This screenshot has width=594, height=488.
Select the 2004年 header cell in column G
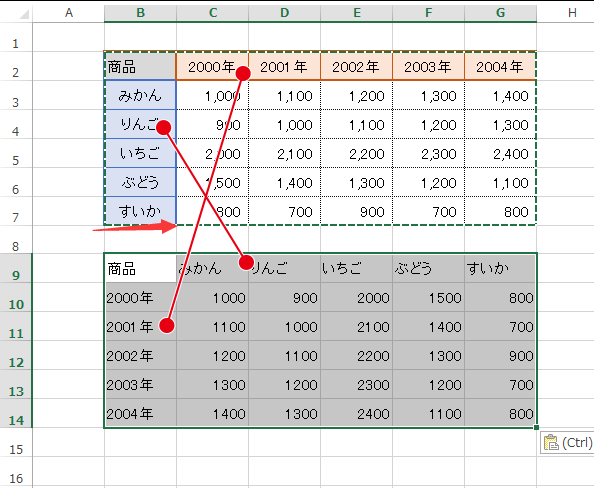tap(500, 66)
